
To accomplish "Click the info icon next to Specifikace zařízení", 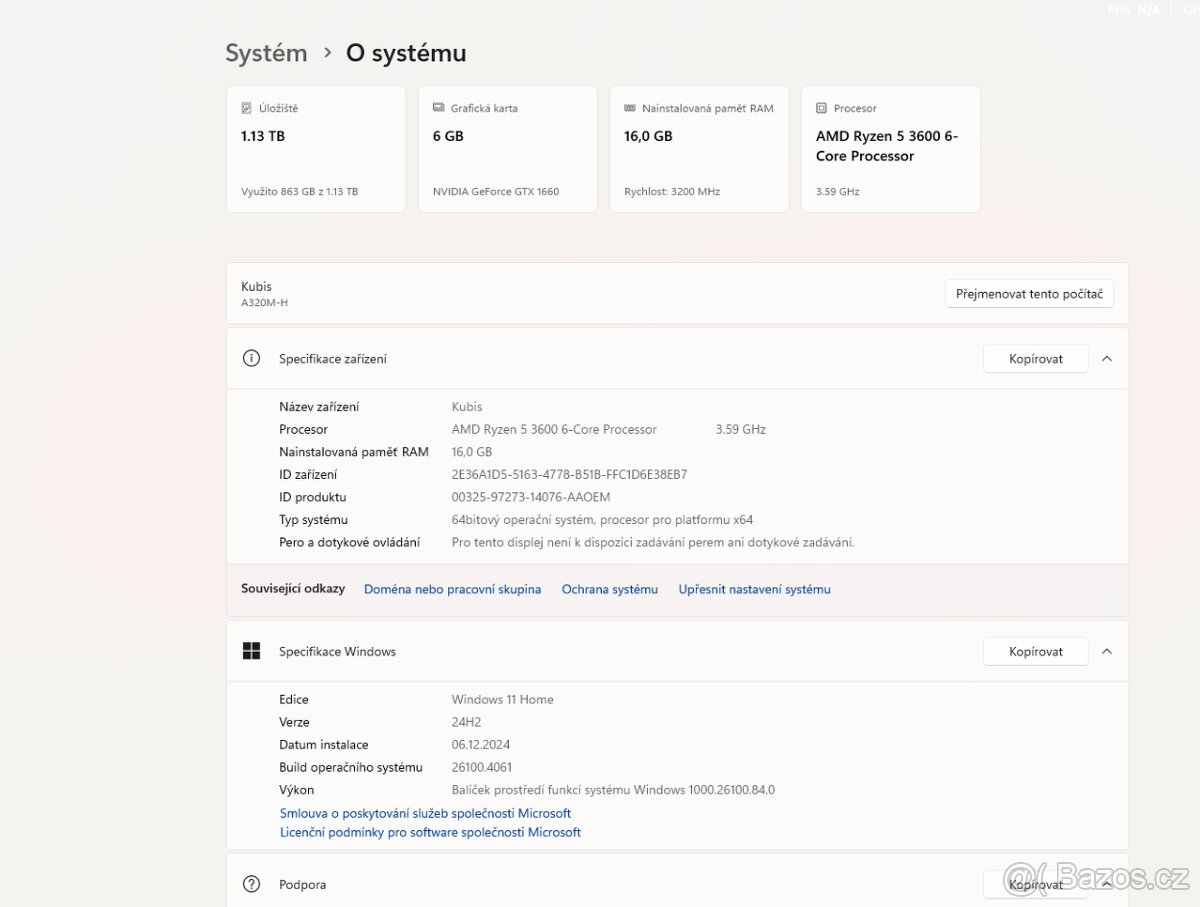I will coord(251,358).
